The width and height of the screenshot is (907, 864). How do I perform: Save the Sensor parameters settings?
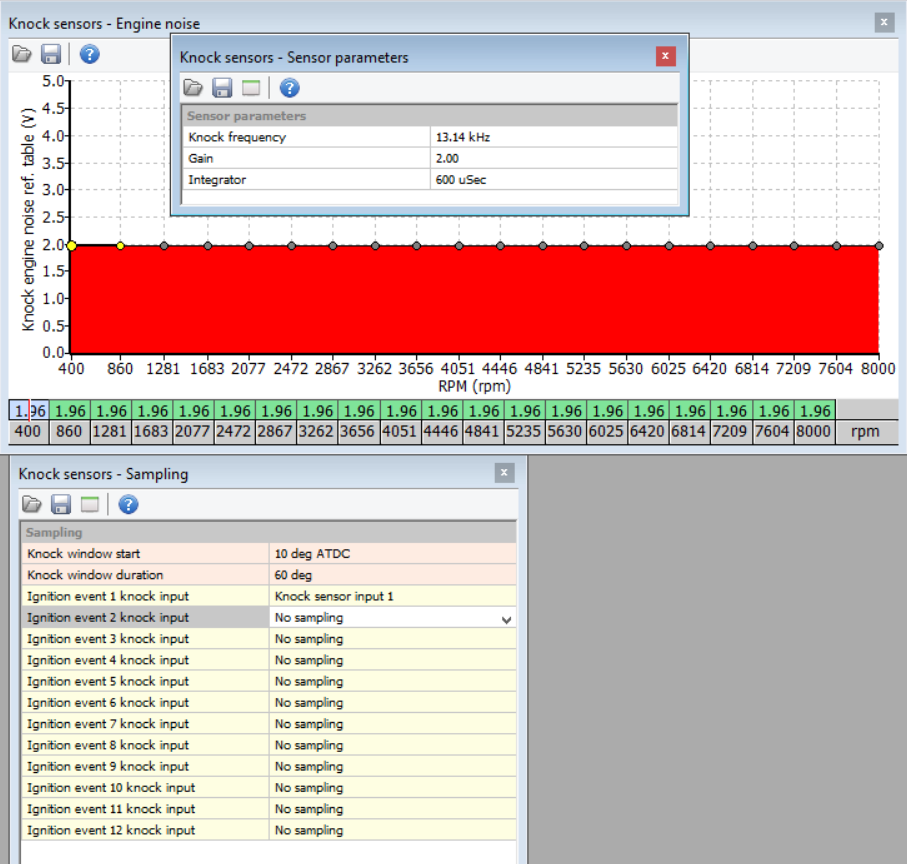click(222, 88)
